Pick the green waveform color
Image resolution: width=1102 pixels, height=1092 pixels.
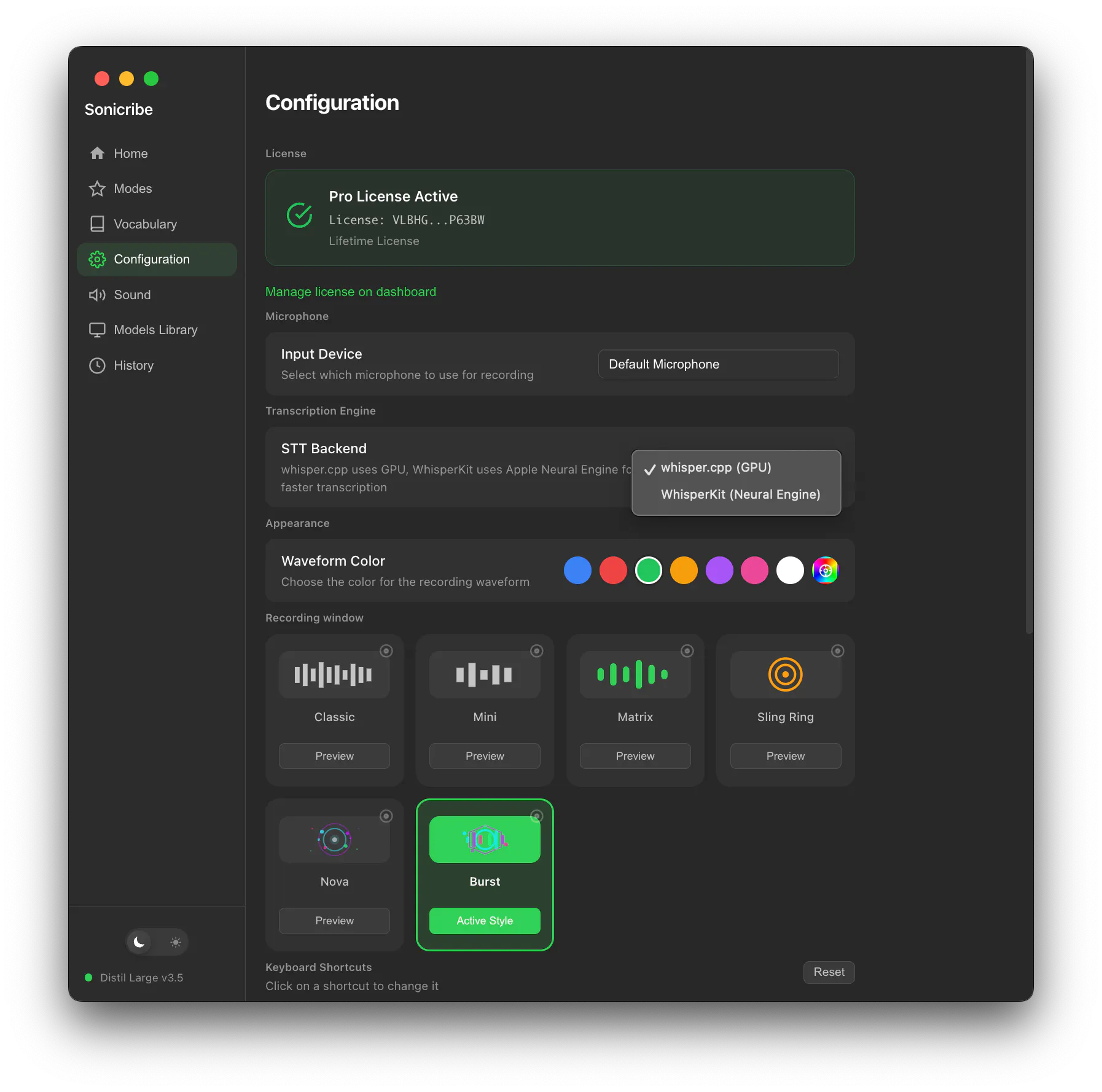(649, 571)
